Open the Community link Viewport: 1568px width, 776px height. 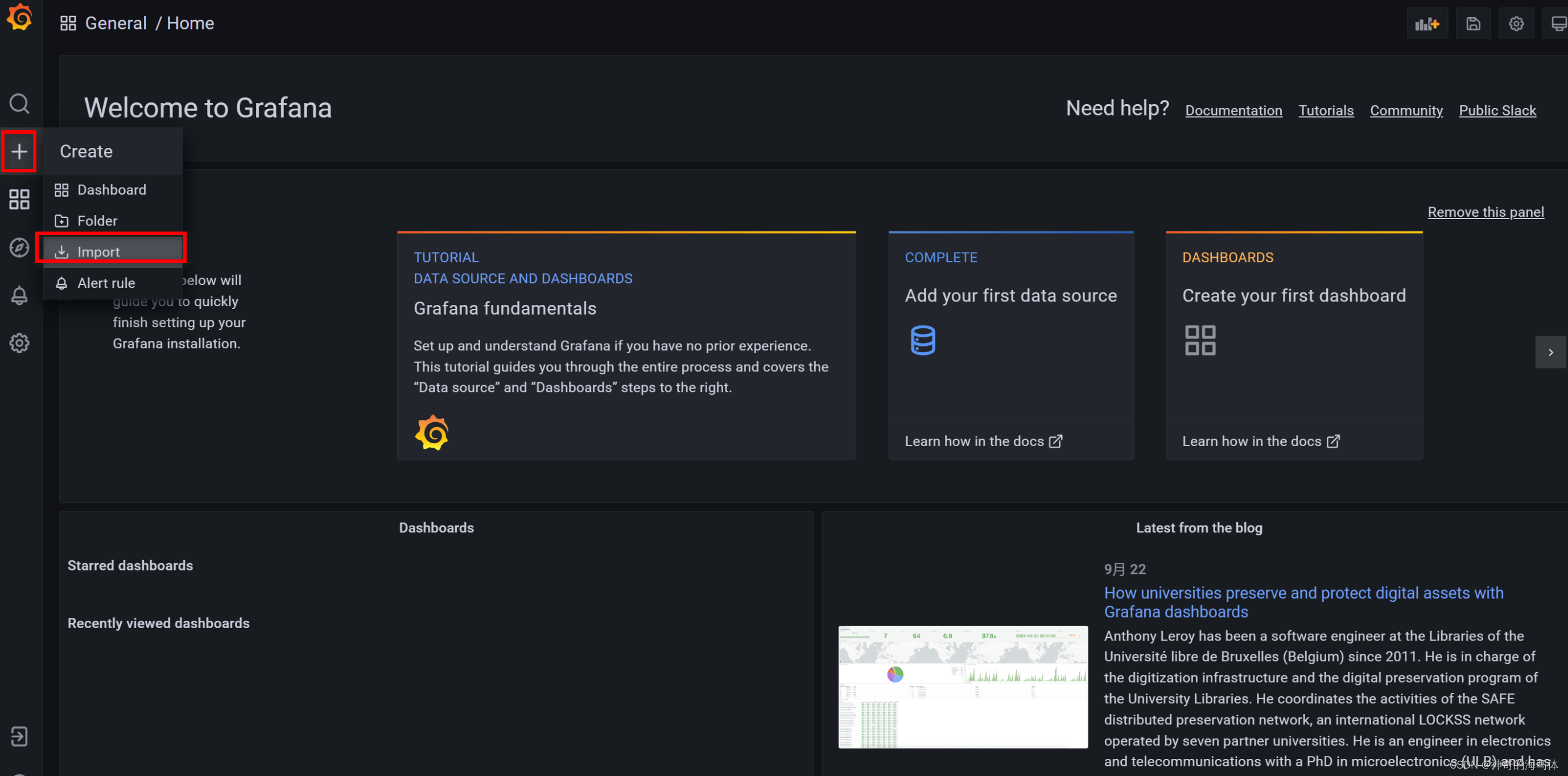(x=1406, y=110)
